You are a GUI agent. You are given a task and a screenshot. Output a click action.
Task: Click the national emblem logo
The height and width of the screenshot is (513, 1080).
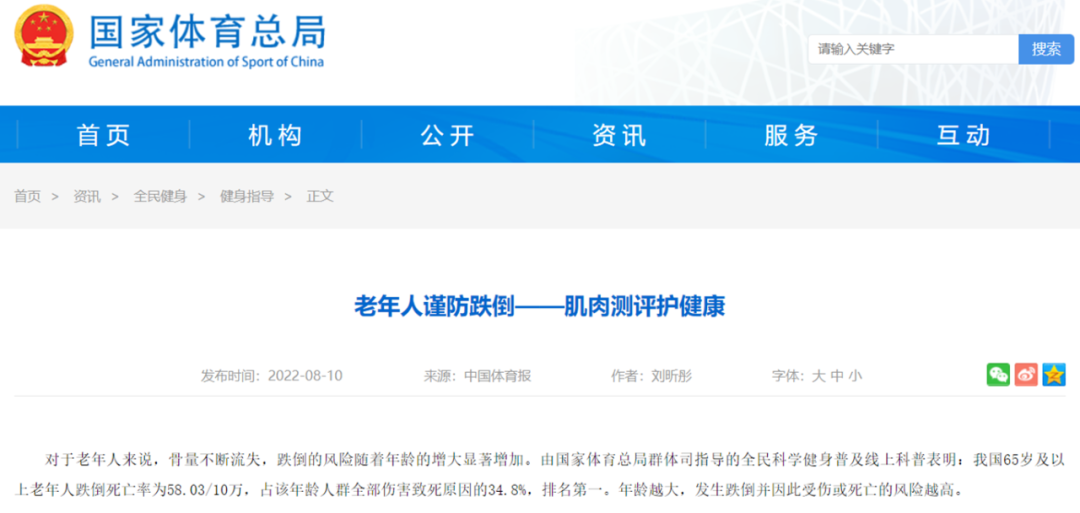tap(44, 36)
